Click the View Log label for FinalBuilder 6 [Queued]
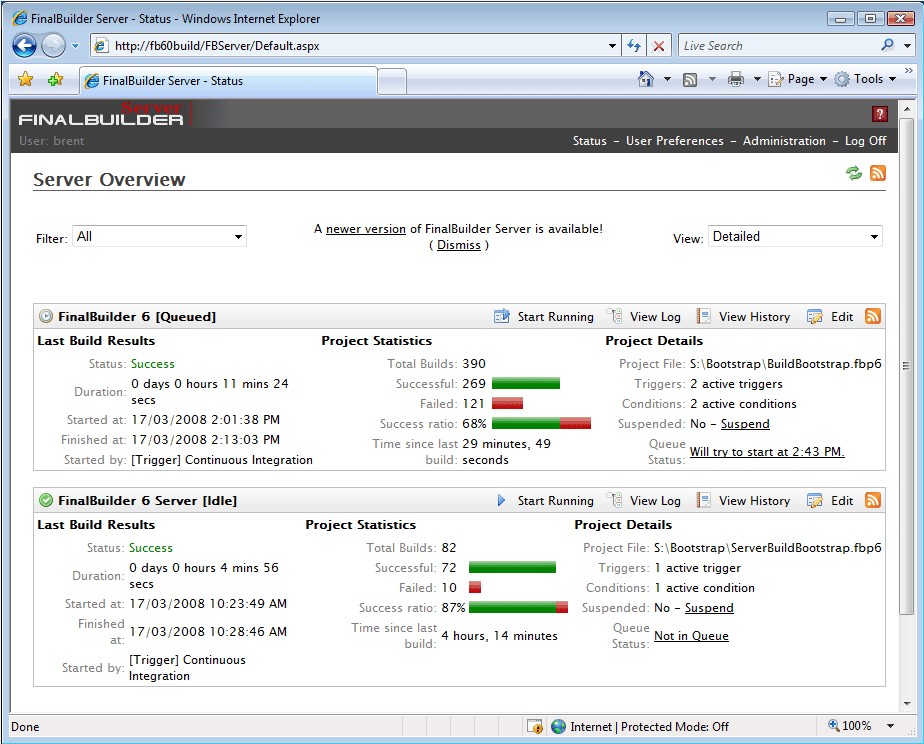This screenshot has width=924, height=744. click(655, 317)
